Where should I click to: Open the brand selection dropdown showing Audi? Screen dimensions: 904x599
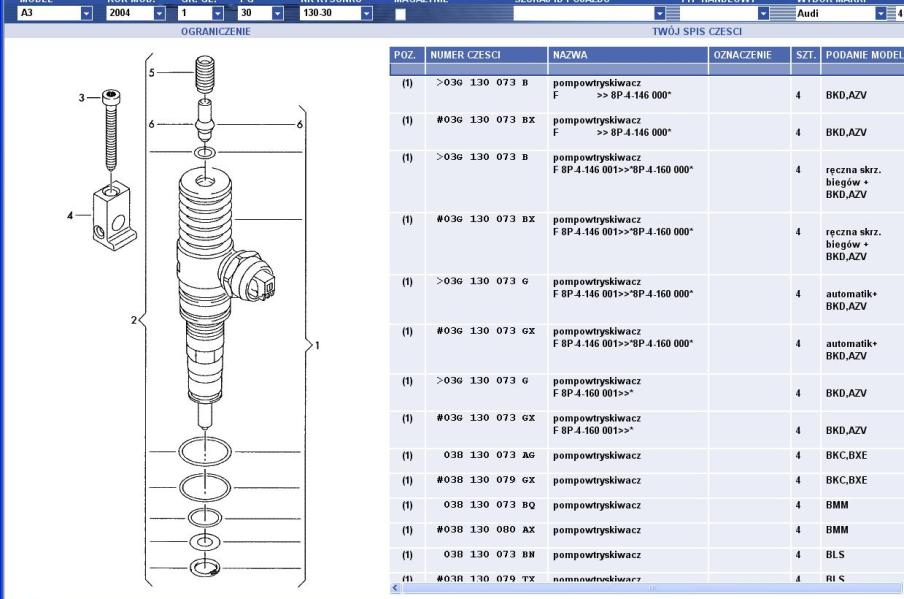[x=881, y=13]
